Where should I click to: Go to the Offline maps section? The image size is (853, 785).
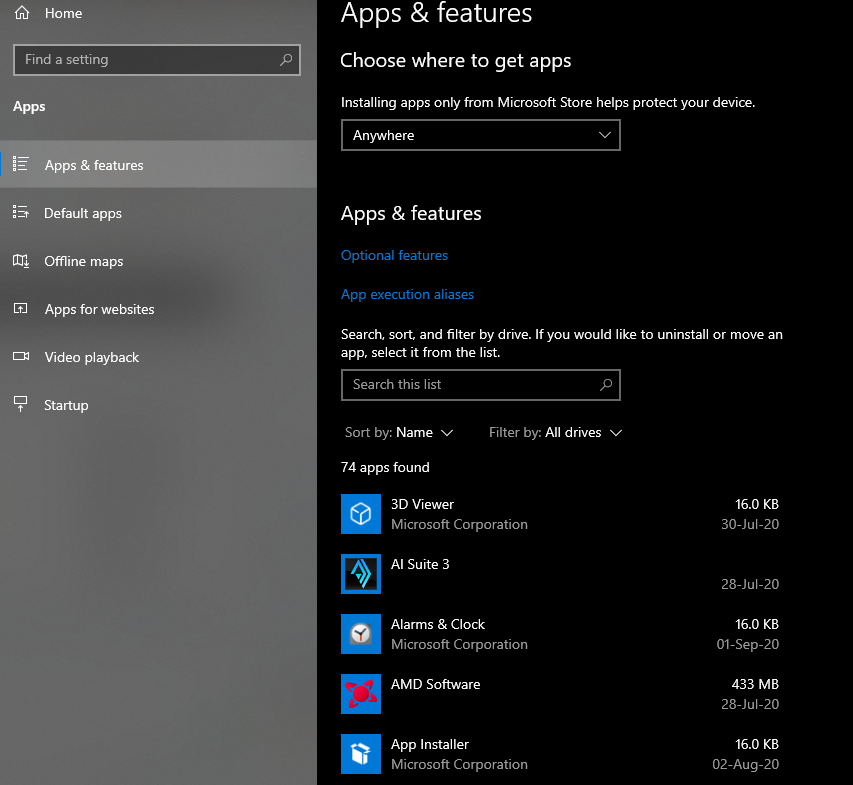84,261
